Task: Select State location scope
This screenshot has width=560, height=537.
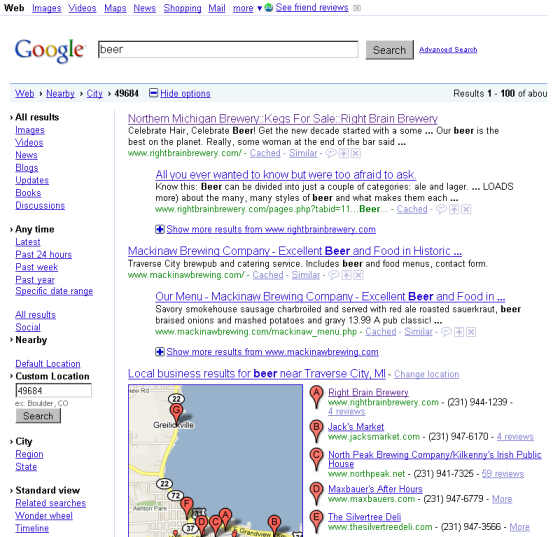Action: point(26,467)
